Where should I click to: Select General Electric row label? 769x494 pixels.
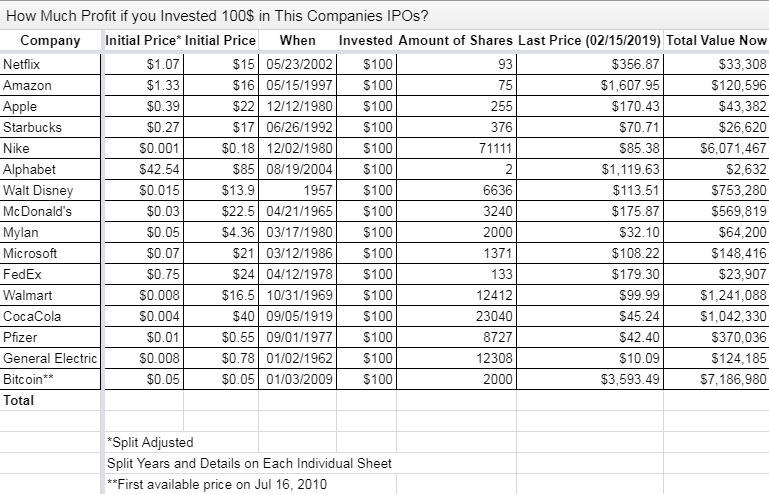pos(50,358)
